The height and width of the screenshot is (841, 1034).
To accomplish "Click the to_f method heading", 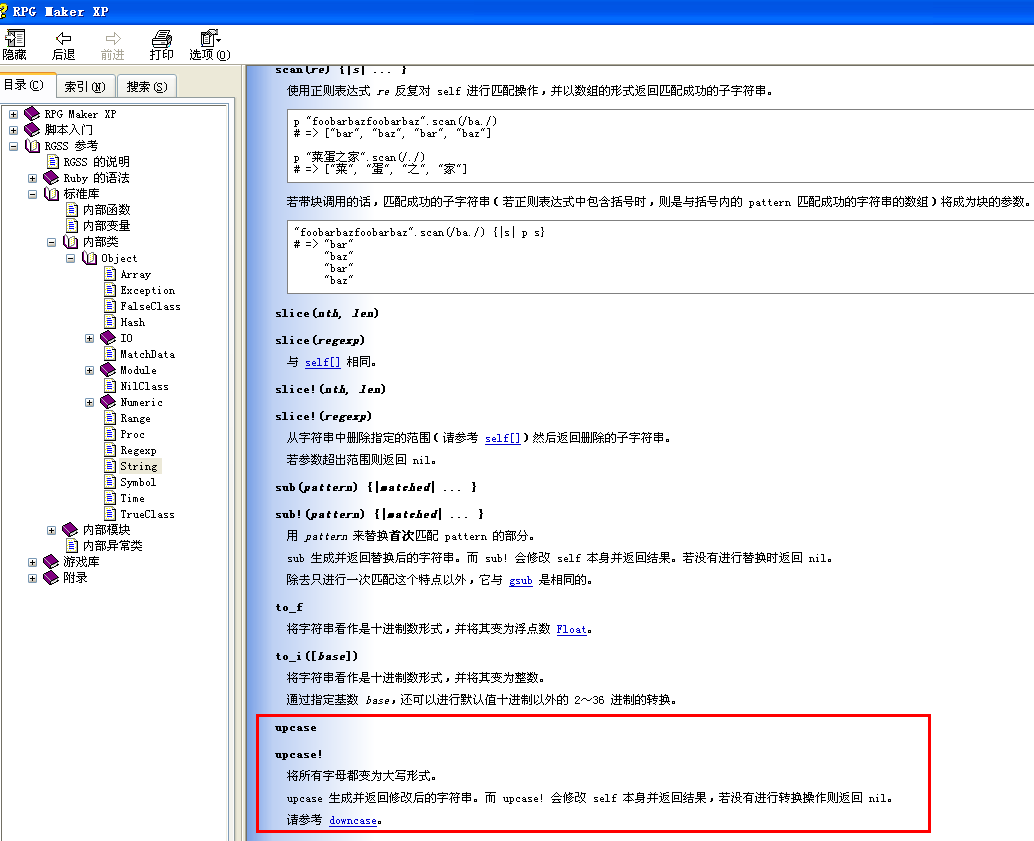I will [x=289, y=607].
